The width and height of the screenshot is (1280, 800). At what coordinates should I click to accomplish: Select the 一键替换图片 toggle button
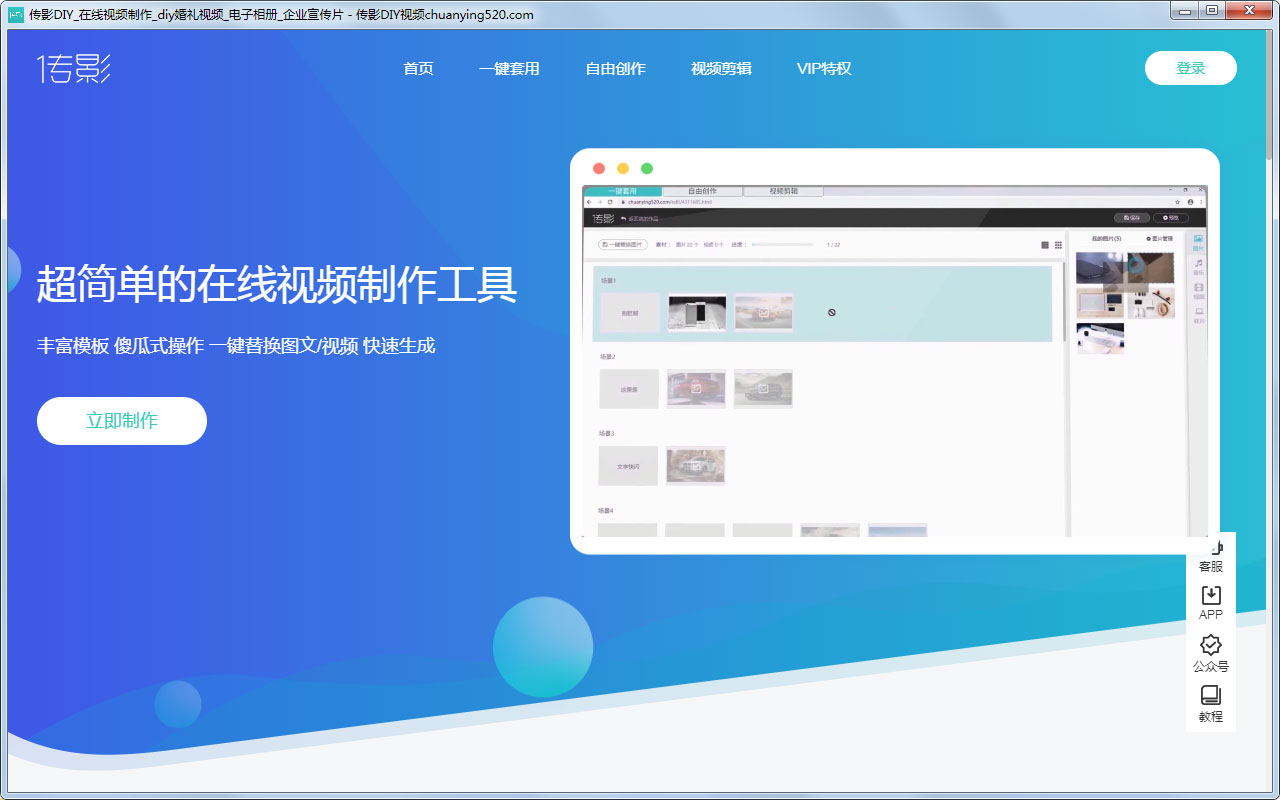[622, 243]
